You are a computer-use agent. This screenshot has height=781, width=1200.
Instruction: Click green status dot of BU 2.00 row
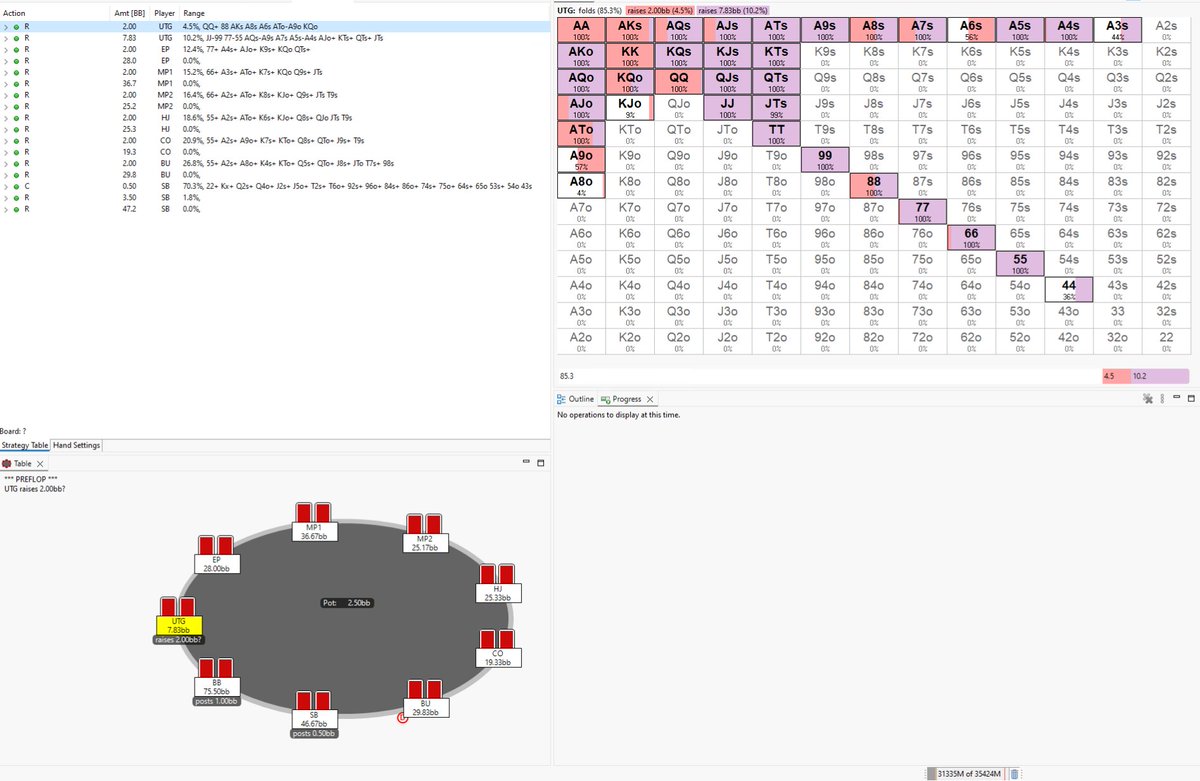click(16, 162)
